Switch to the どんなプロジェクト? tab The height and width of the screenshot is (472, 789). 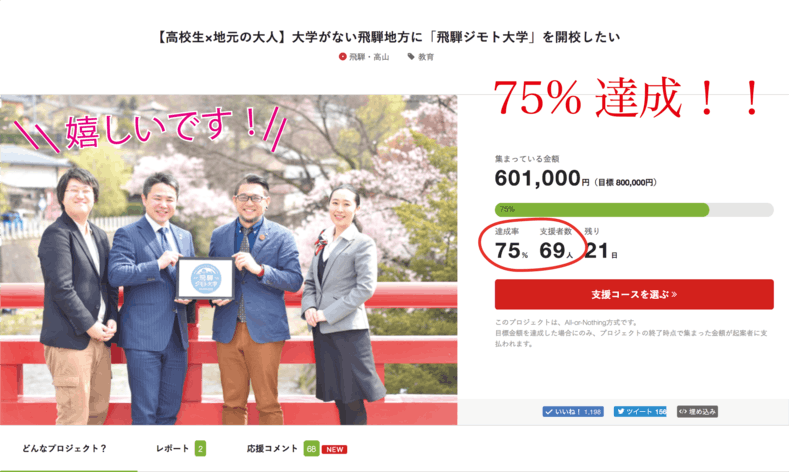pyautogui.click(x=64, y=448)
